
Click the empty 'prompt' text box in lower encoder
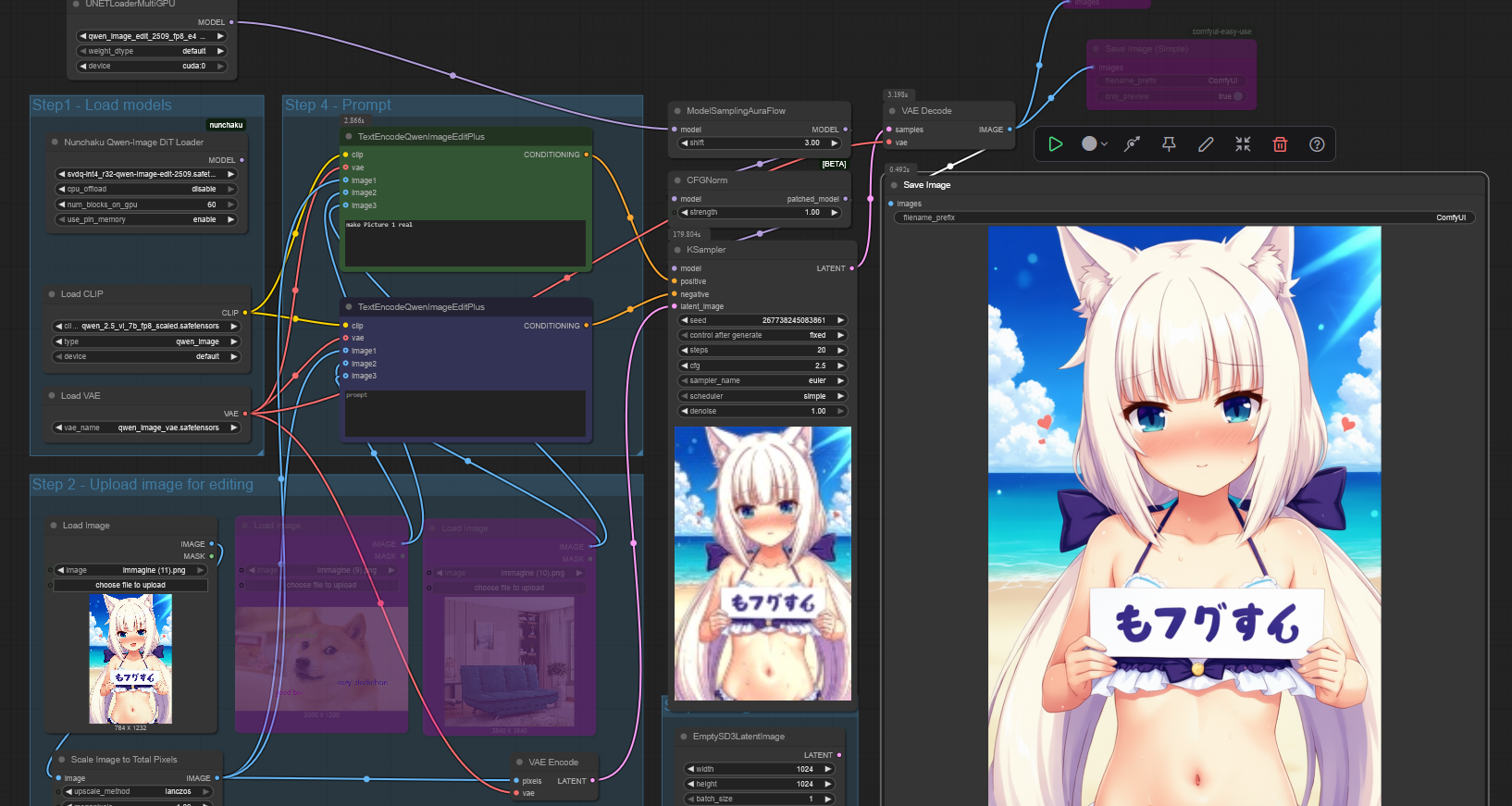pos(465,414)
